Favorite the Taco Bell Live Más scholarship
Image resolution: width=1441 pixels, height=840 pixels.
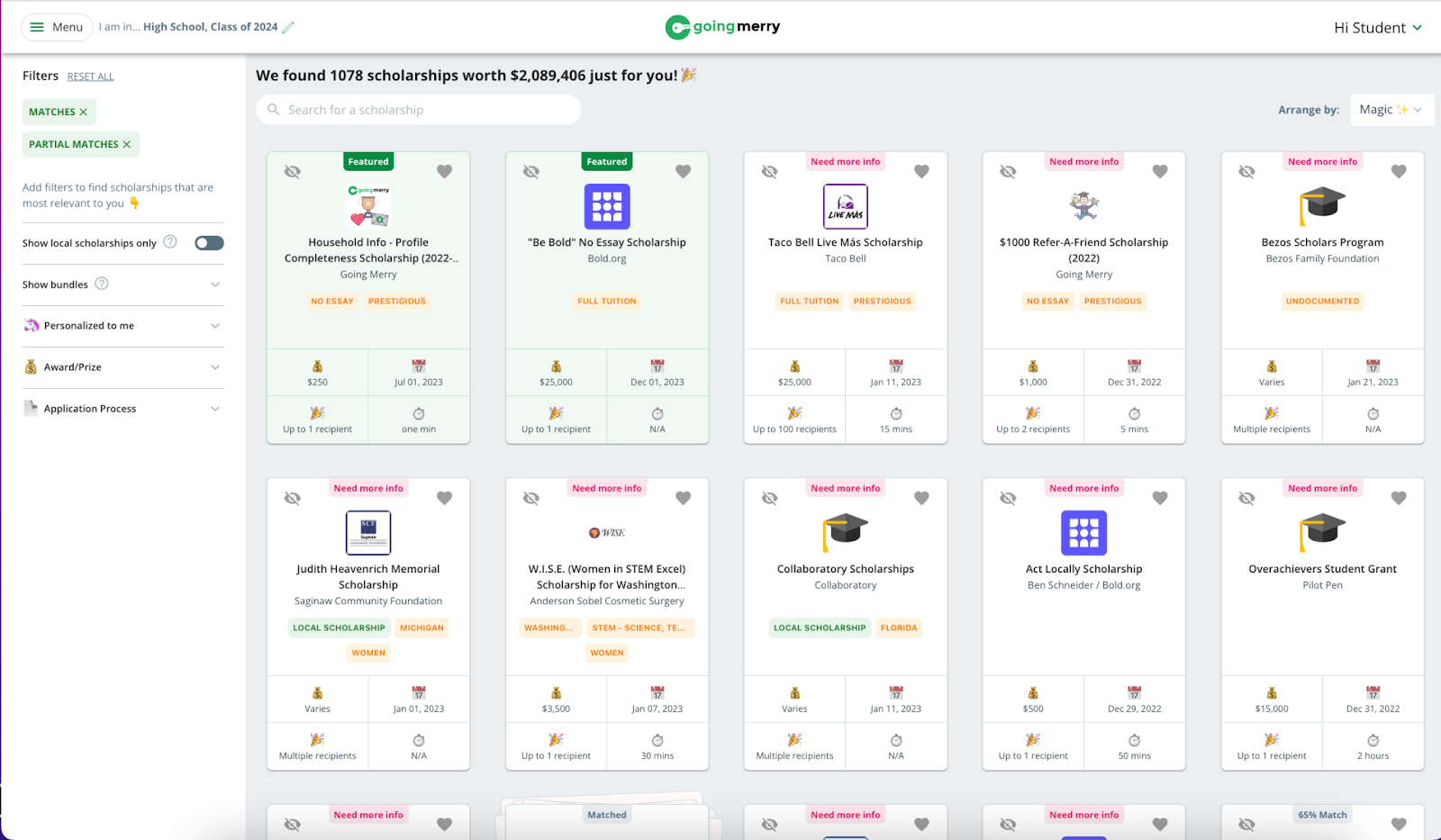(921, 171)
